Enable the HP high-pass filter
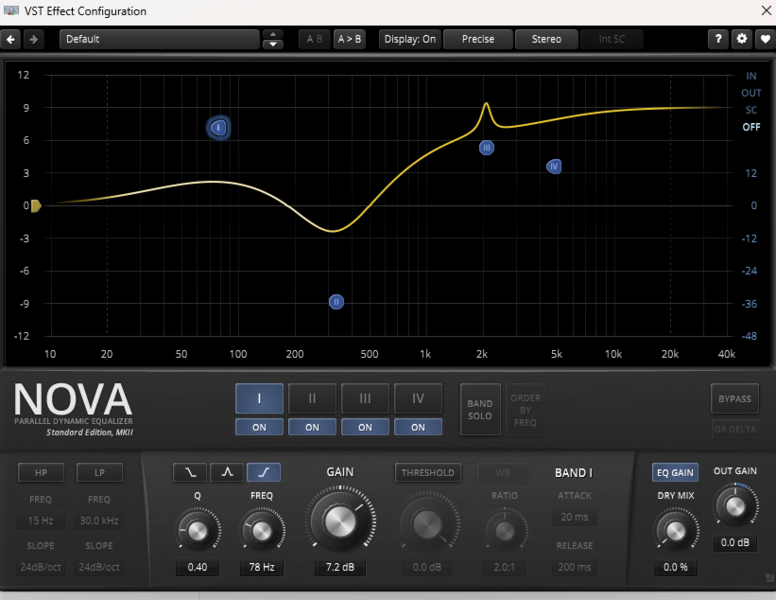Viewport: 776px width, 600px height. tap(40, 472)
